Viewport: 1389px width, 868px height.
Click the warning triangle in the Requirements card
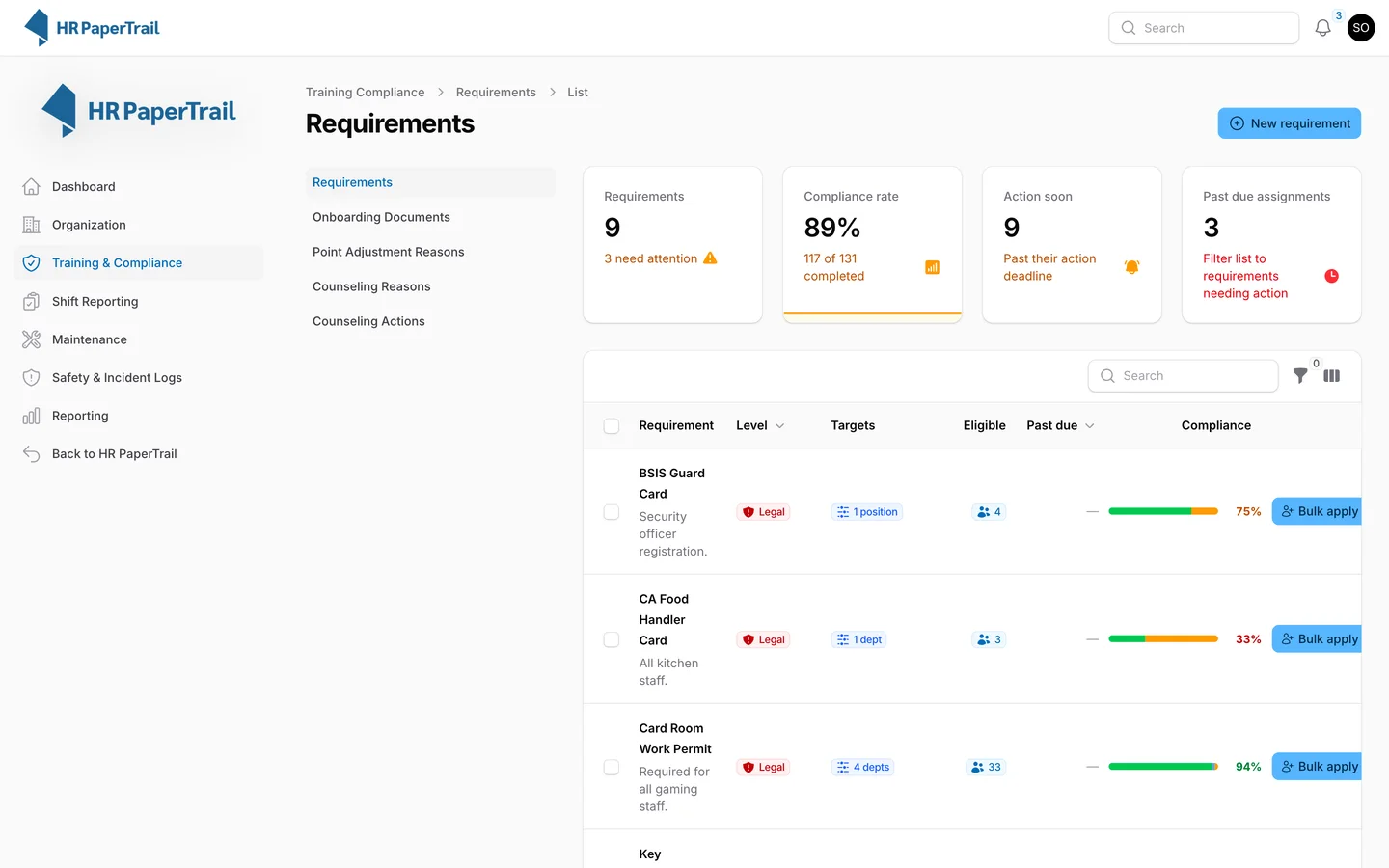pyautogui.click(x=711, y=258)
